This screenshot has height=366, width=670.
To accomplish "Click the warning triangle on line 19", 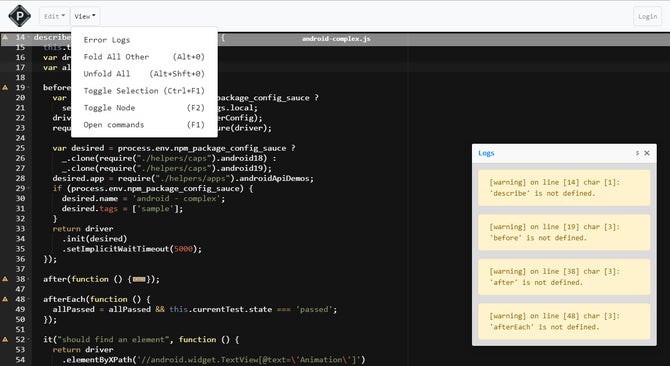I will (5, 88).
